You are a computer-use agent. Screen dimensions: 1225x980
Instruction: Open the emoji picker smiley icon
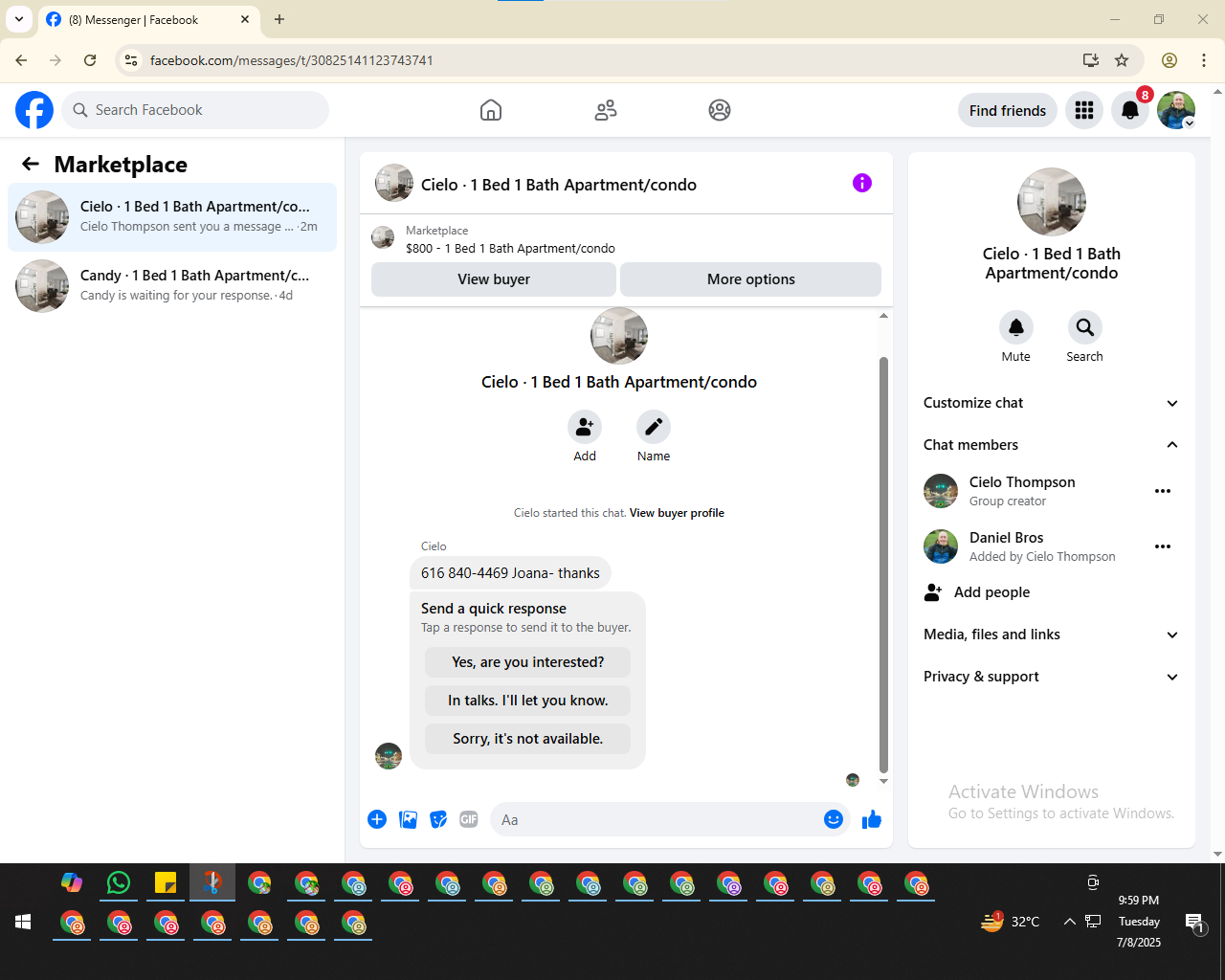[834, 819]
